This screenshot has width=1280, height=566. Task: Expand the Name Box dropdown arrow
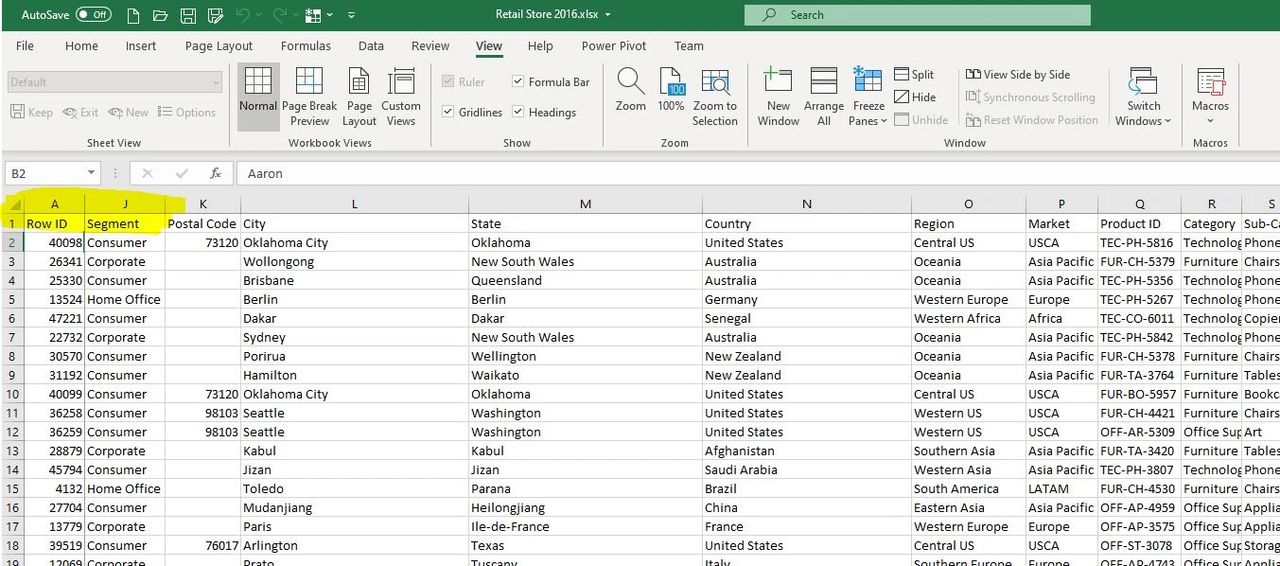[91, 173]
